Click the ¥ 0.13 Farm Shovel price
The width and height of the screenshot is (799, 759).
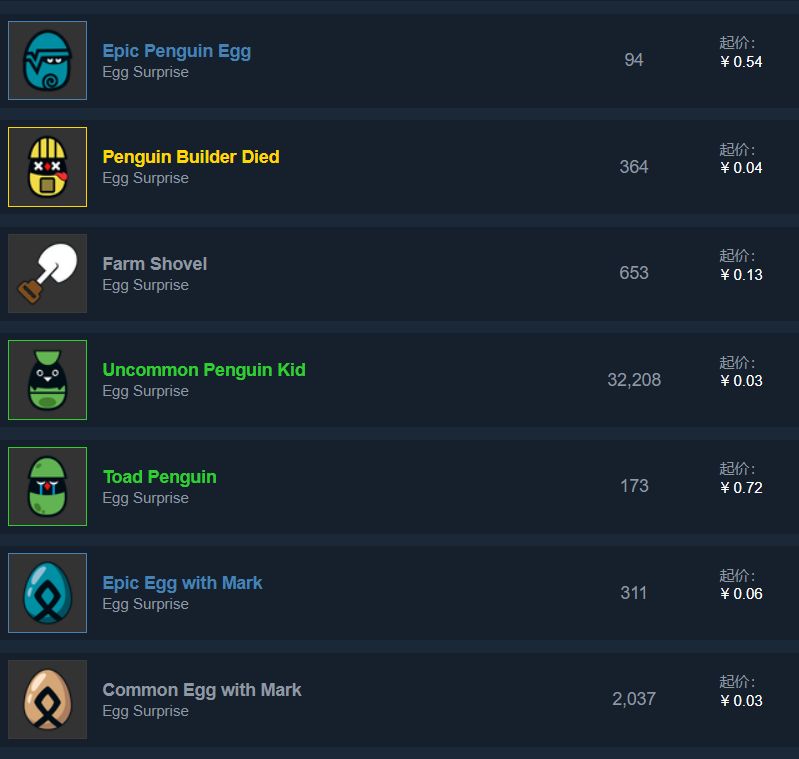(x=741, y=275)
